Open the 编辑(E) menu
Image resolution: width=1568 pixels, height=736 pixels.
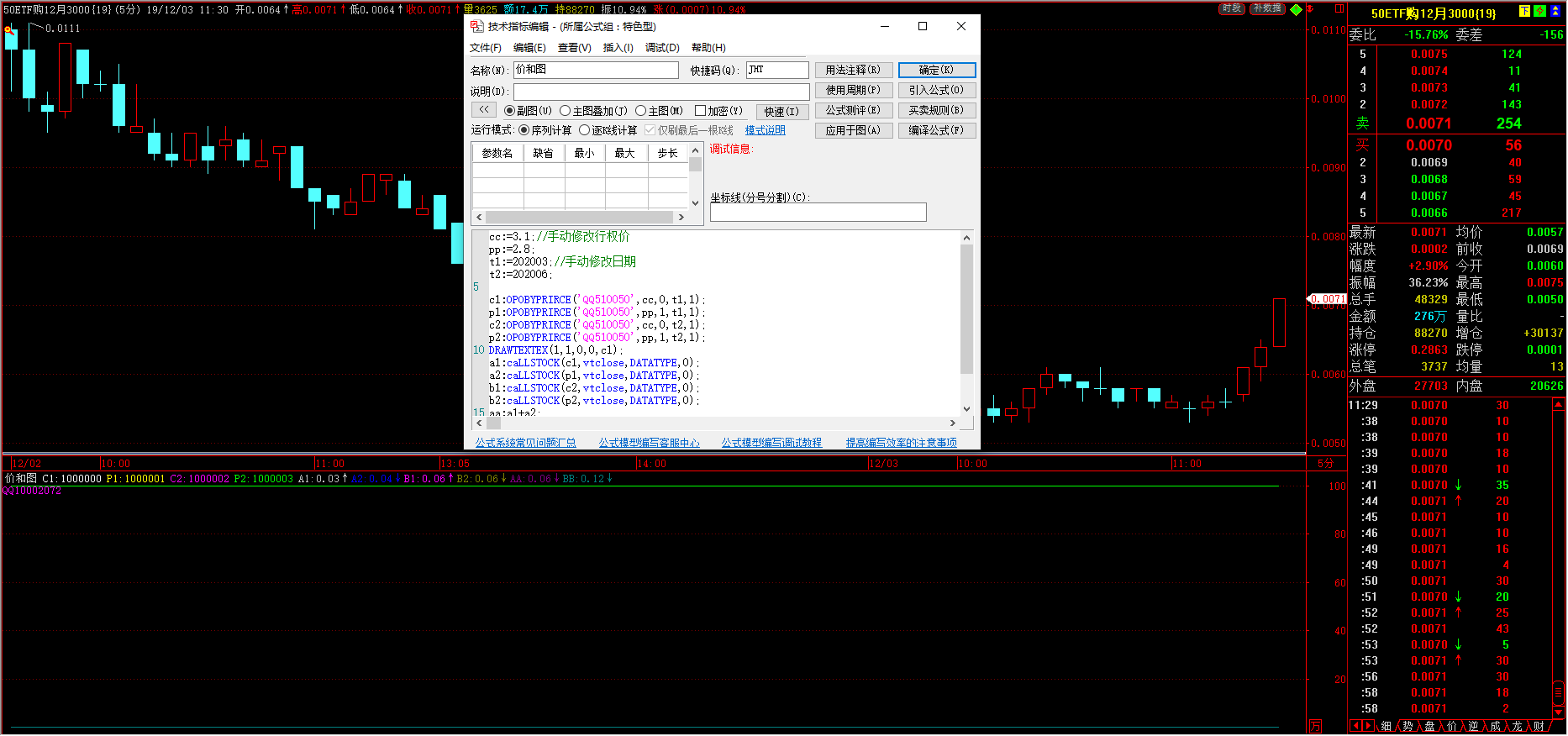pyautogui.click(x=529, y=48)
